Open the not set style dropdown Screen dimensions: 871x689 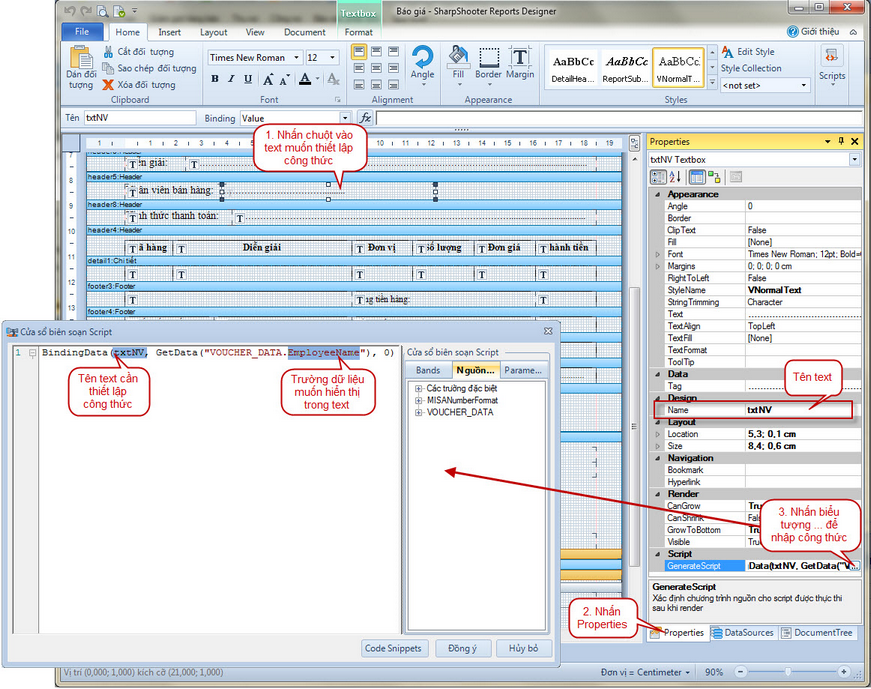pos(803,86)
